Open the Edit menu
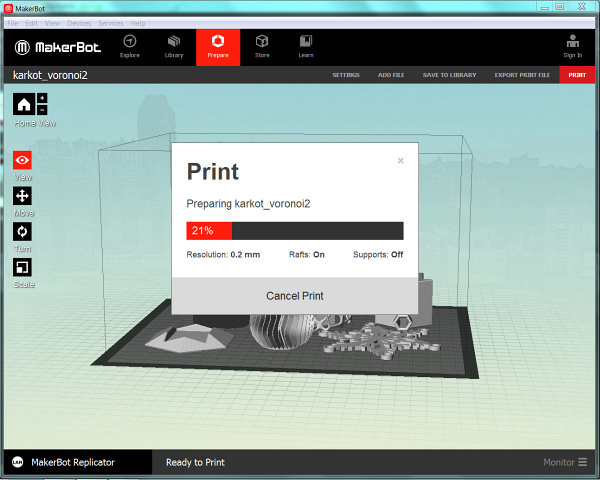Image resolution: width=600 pixels, height=480 pixels. (31, 23)
